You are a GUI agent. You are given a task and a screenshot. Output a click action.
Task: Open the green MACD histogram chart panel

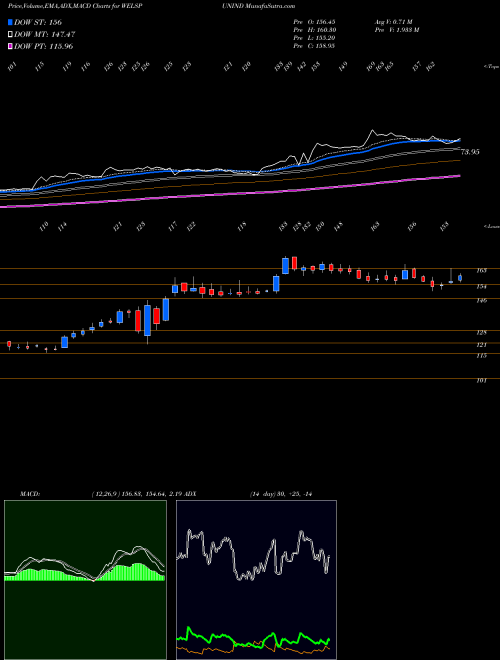coord(85,580)
